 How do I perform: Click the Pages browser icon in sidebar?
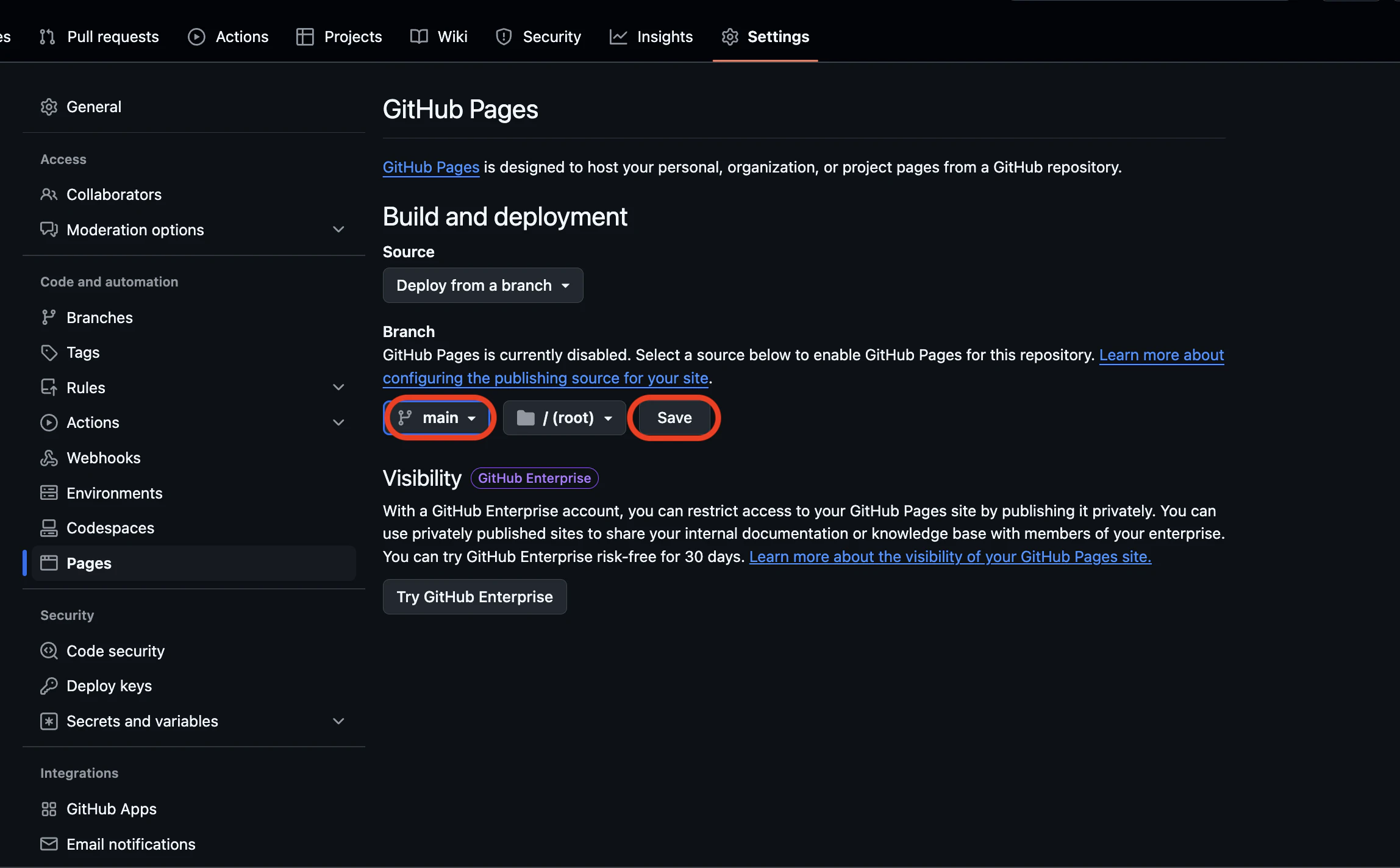click(x=49, y=563)
